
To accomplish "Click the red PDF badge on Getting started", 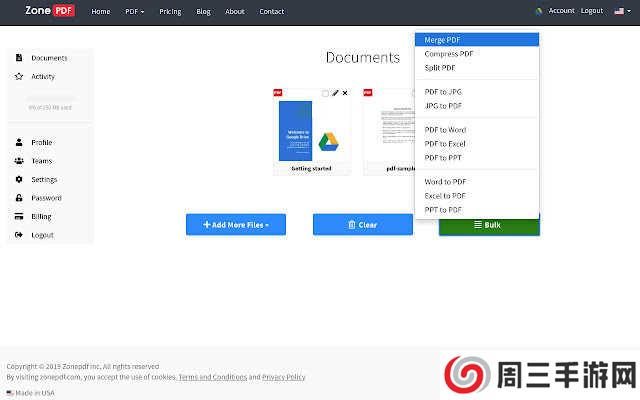I will (278, 93).
